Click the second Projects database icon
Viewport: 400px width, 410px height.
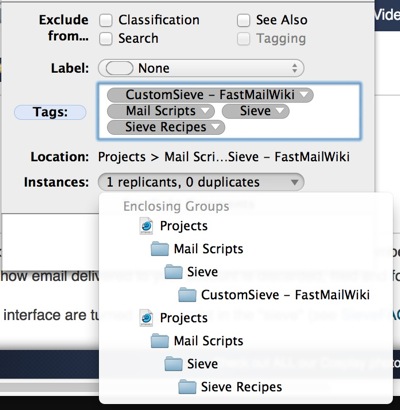click(146, 318)
